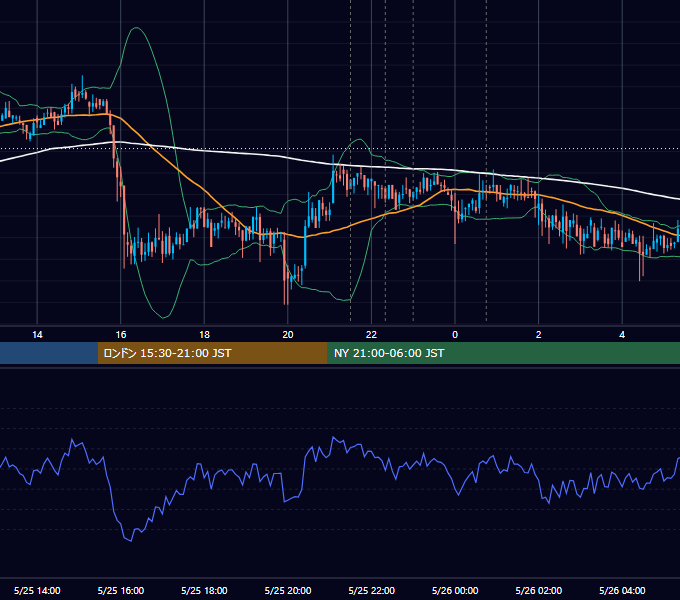Click the 5/25 16:00 date label
The height and width of the screenshot is (600, 680).
click(x=121, y=590)
